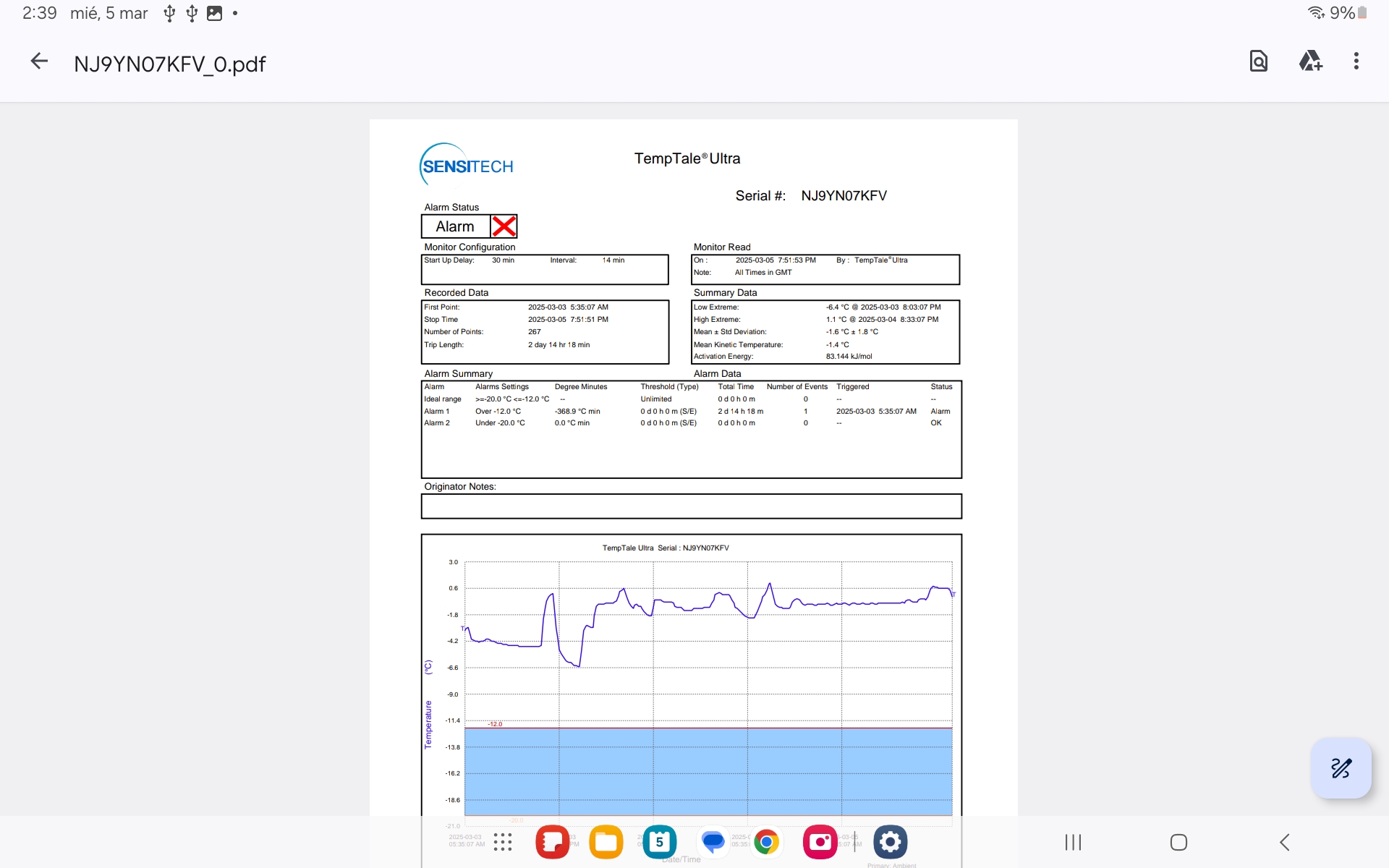Screen dimensions: 1389x868
Task: Tap the file title NJ9YN07KFV_0.pdf
Action: click(170, 64)
